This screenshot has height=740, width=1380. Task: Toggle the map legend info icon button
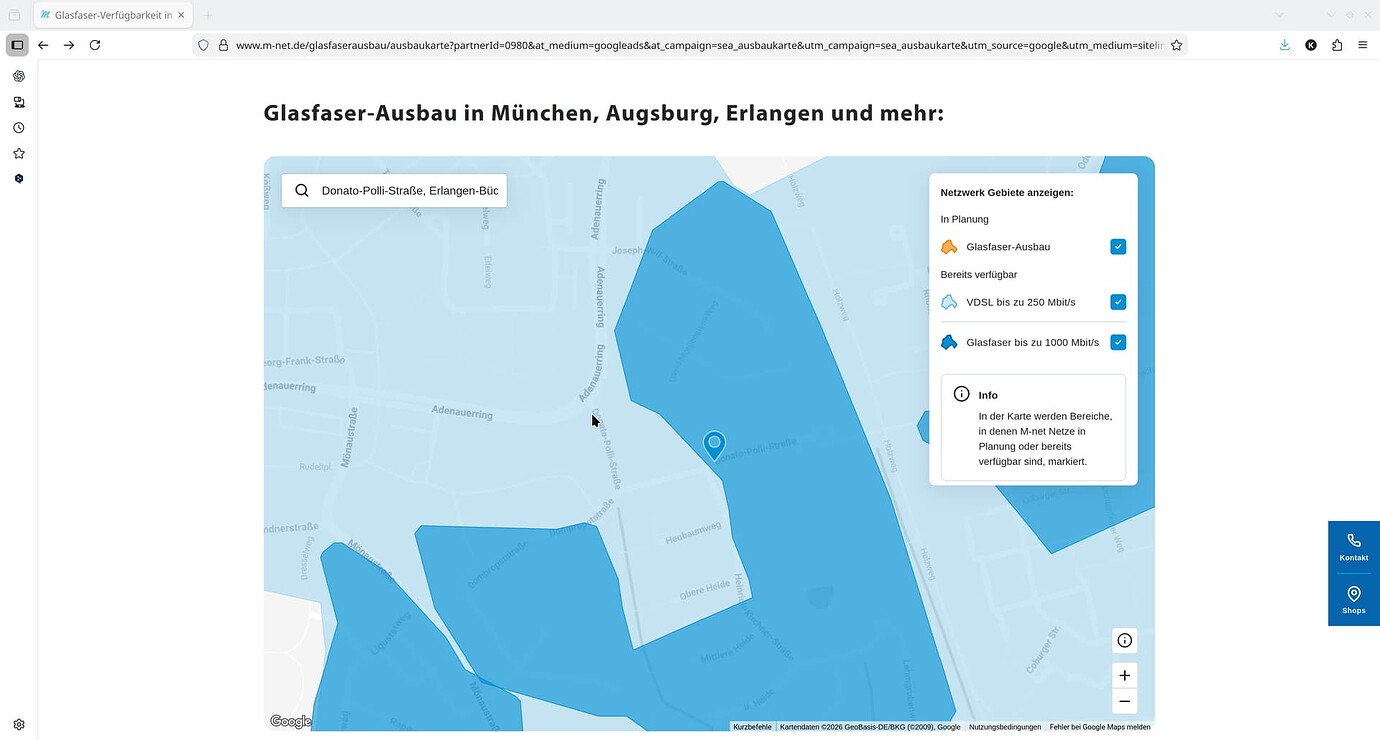[x=1124, y=641]
